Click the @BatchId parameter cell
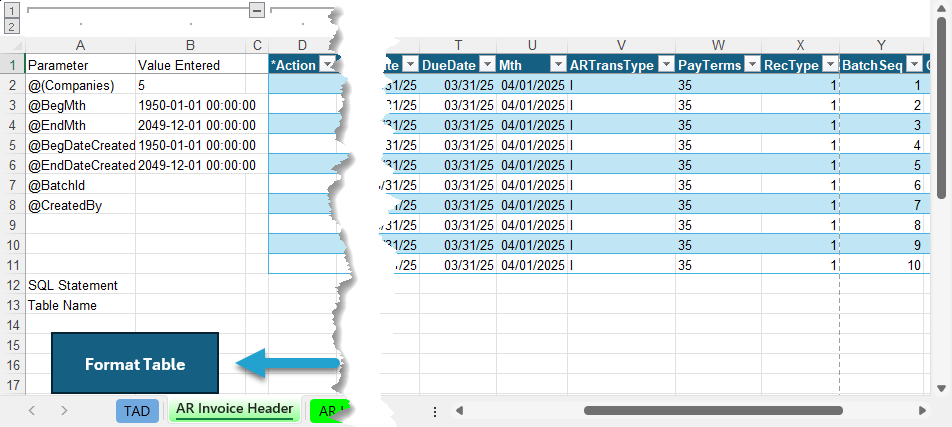 pyautogui.click(x=80, y=185)
